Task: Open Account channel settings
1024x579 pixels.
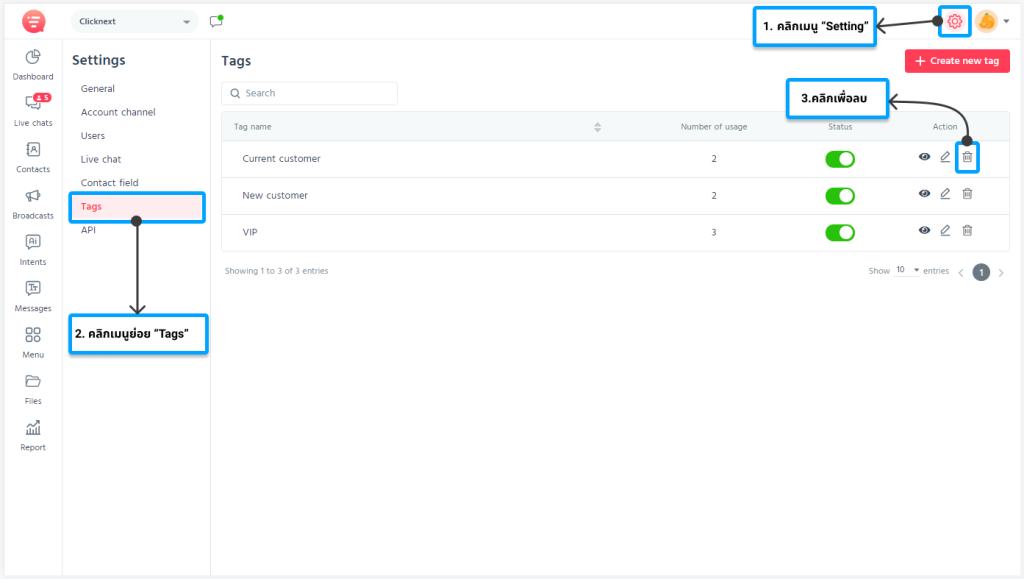Action: (x=118, y=112)
